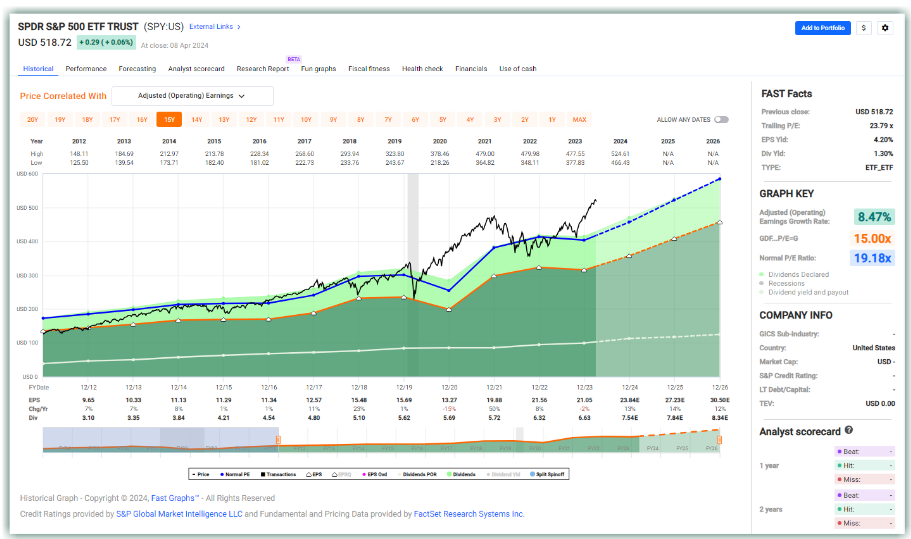Click the External Links chevron arrow
The width and height of the screenshot is (911, 539).
point(239,27)
